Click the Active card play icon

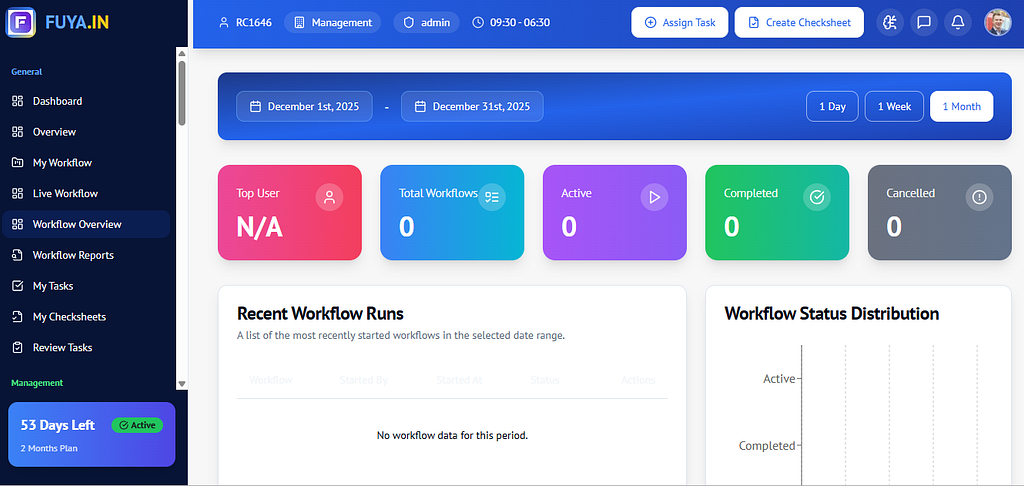[654, 197]
